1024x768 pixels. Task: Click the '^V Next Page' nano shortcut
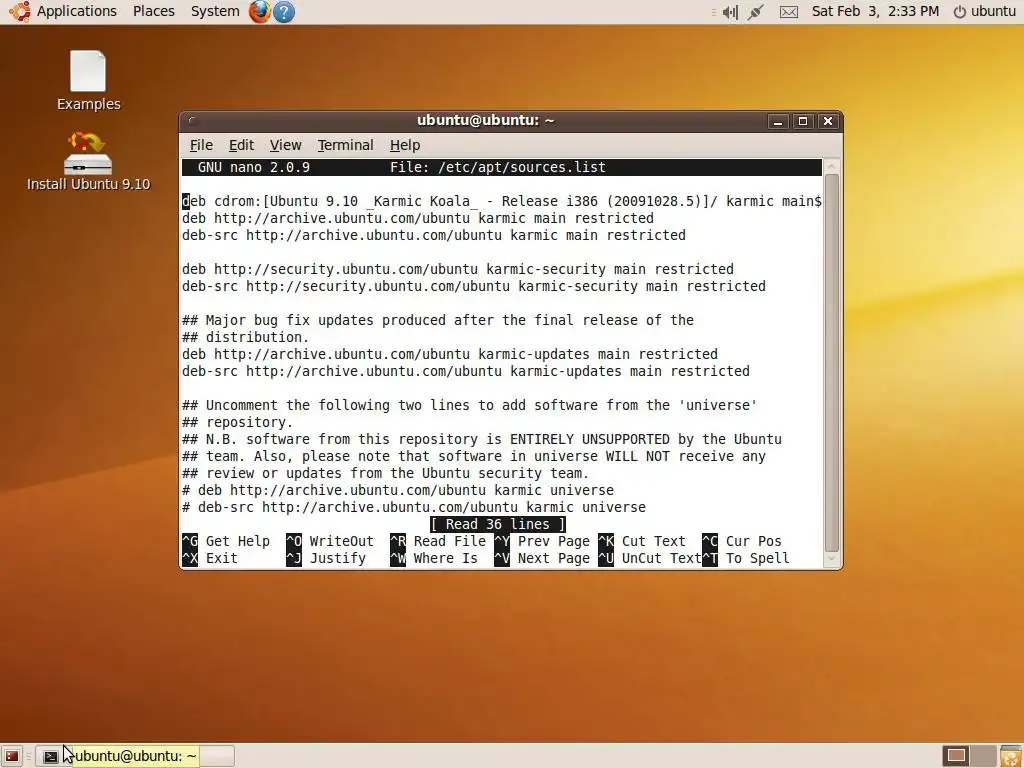[542, 558]
